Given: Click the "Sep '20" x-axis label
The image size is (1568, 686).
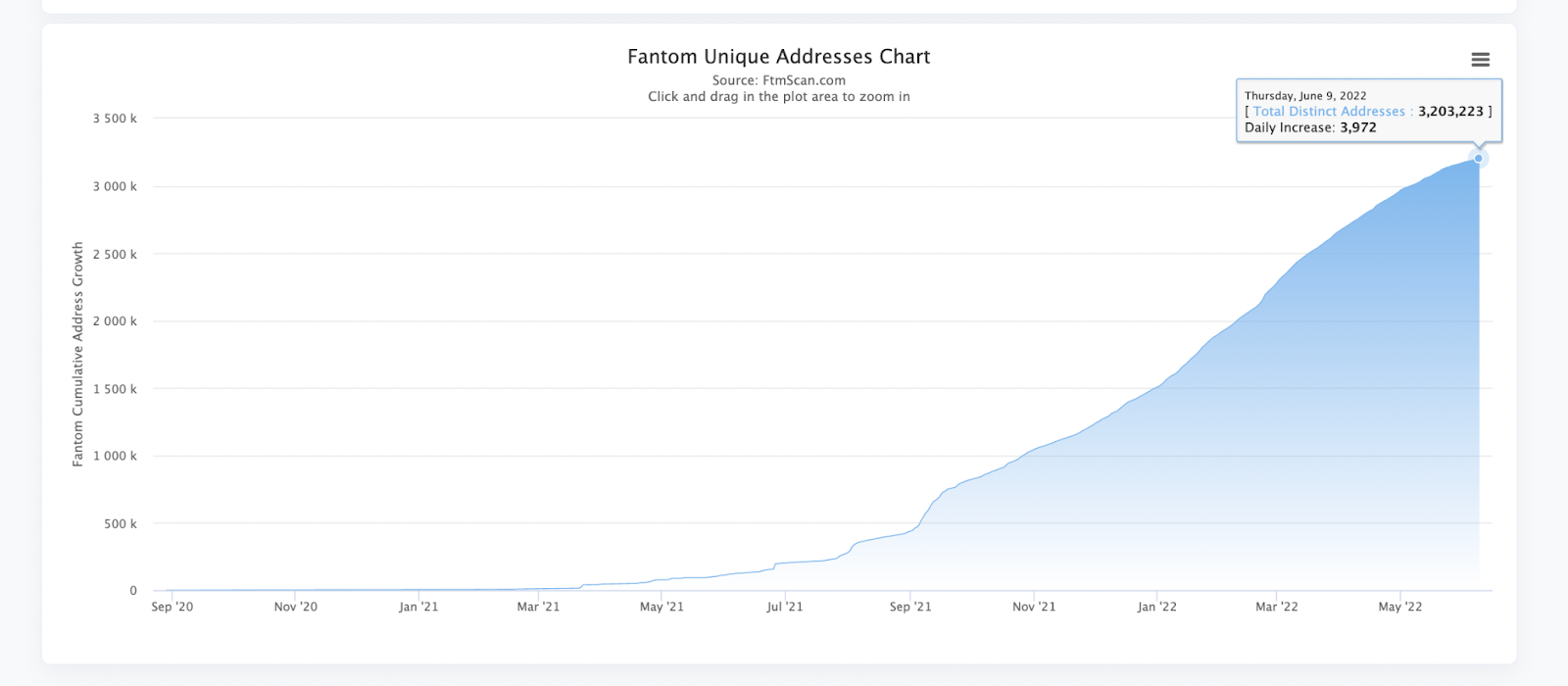Looking at the screenshot, I should pos(172,607).
